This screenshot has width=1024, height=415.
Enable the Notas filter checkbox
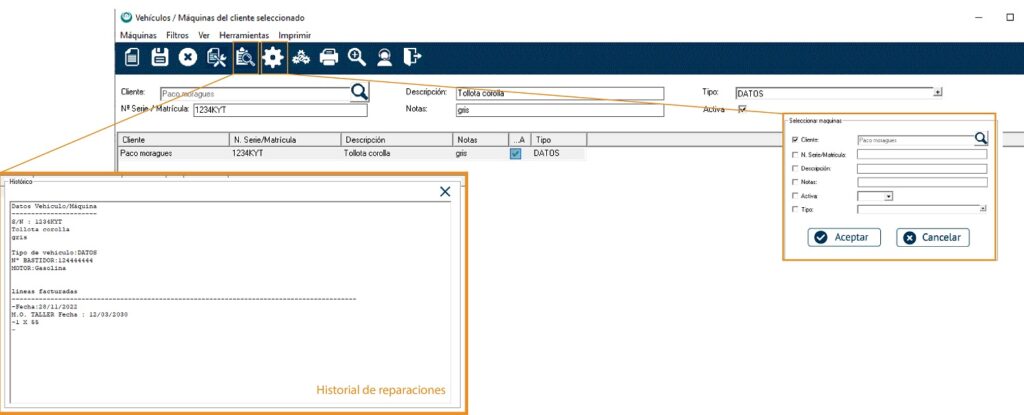pos(795,183)
